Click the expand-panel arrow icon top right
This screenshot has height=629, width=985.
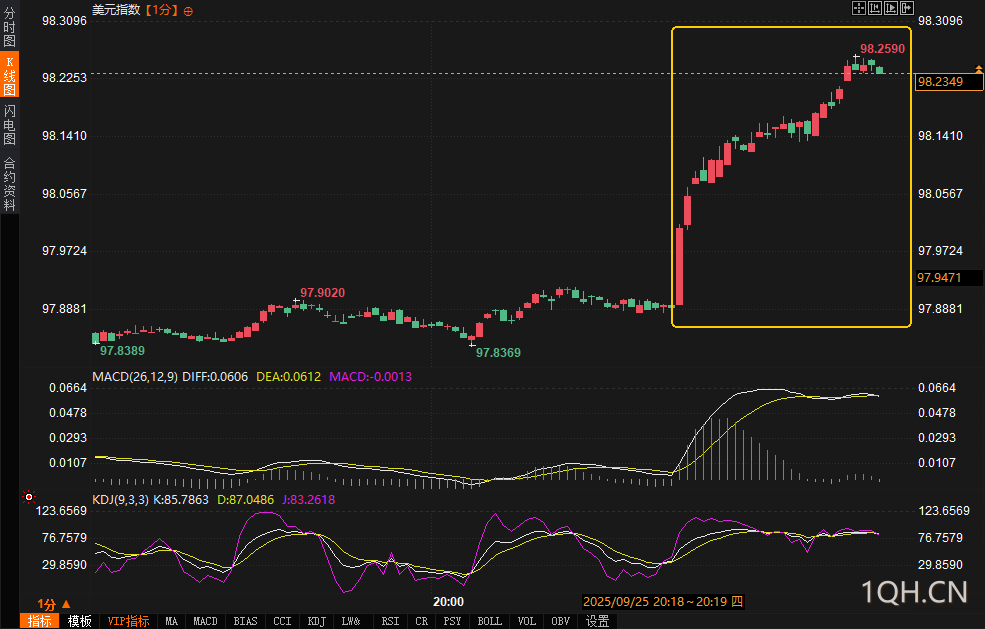[x=907, y=8]
